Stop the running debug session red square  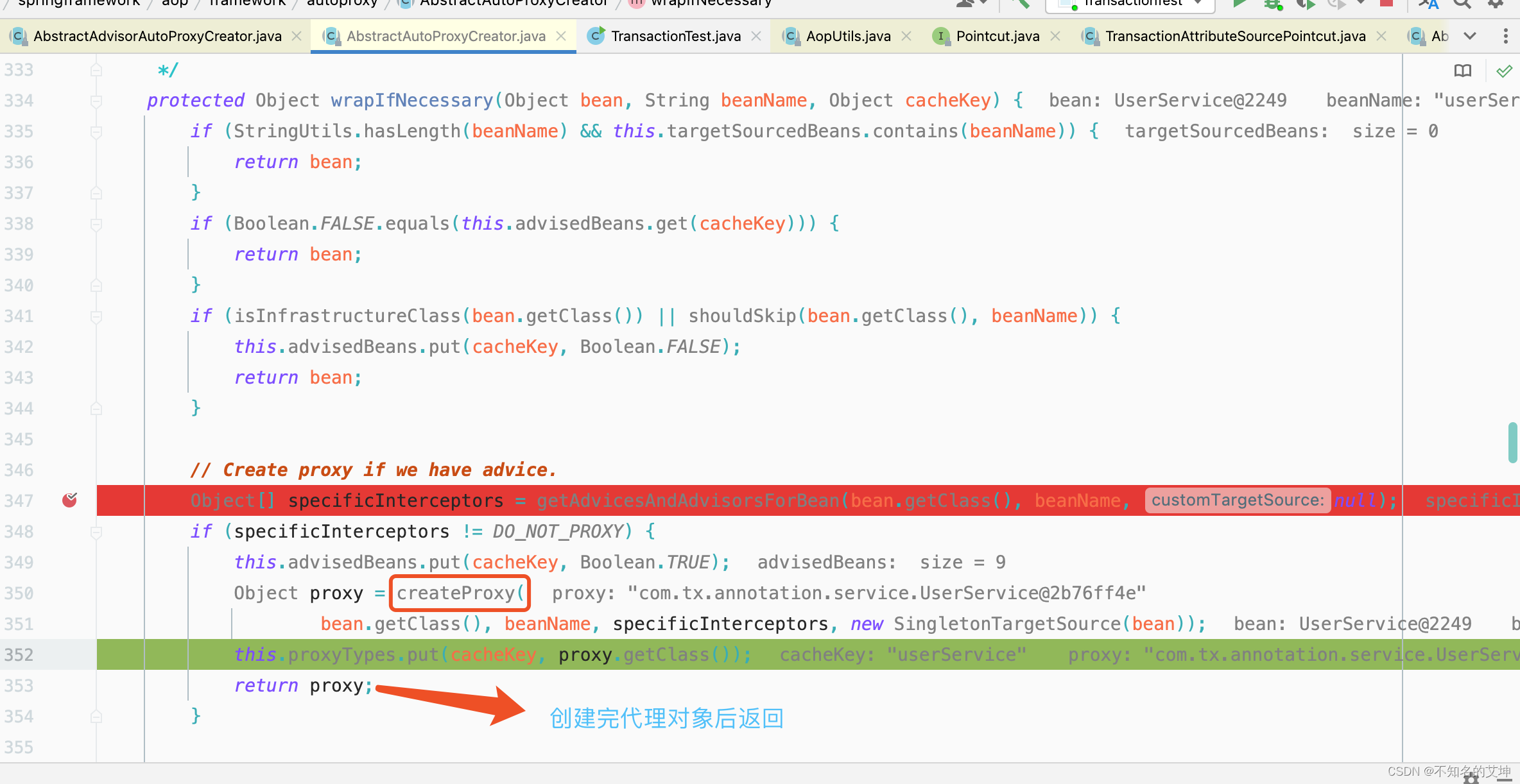(x=1386, y=3)
